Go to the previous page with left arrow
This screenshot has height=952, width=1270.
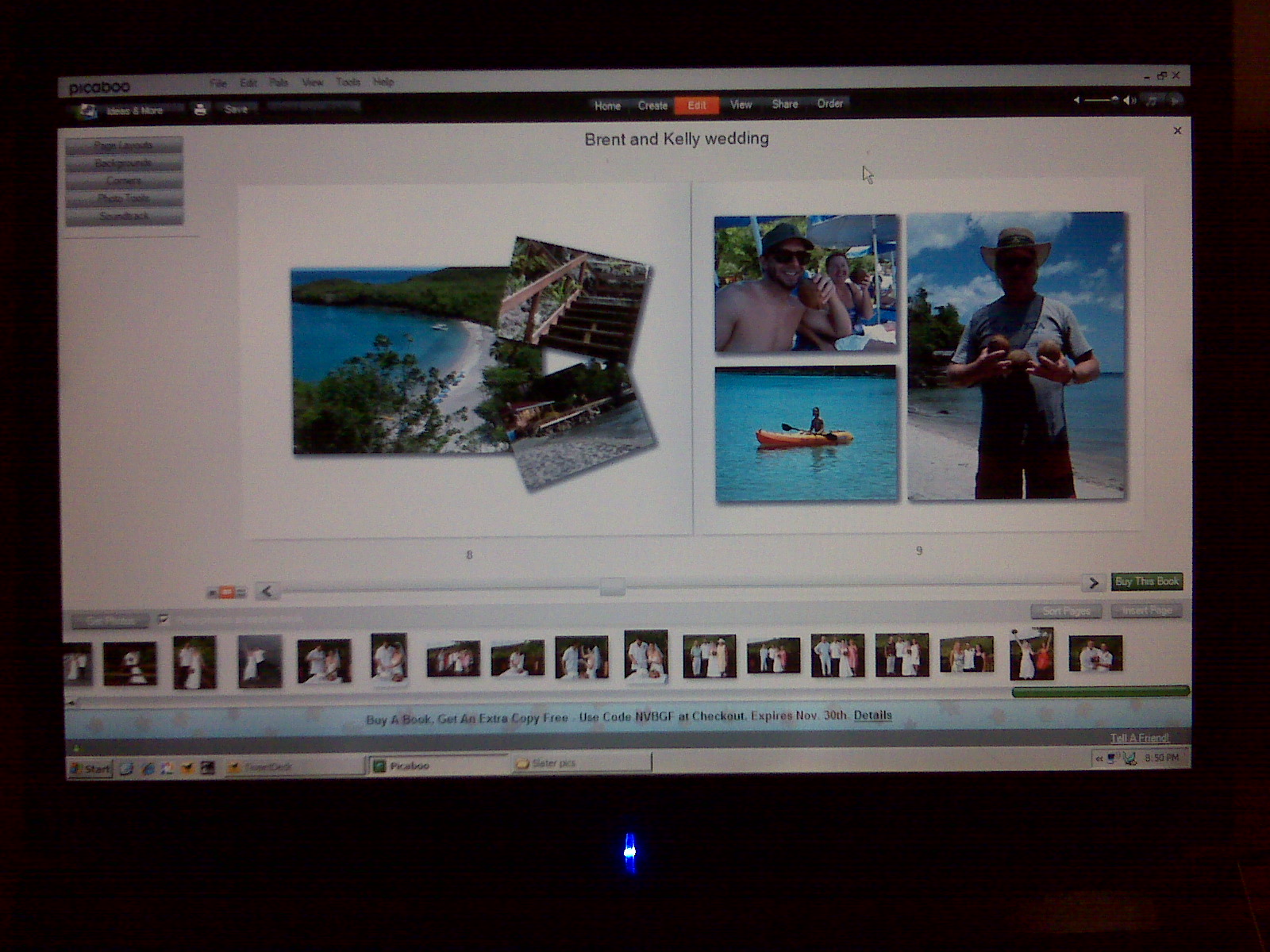[x=267, y=591]
